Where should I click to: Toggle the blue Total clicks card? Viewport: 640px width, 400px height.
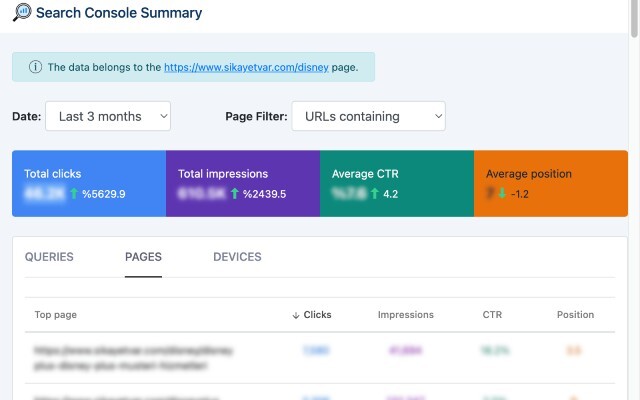(89, 183)
